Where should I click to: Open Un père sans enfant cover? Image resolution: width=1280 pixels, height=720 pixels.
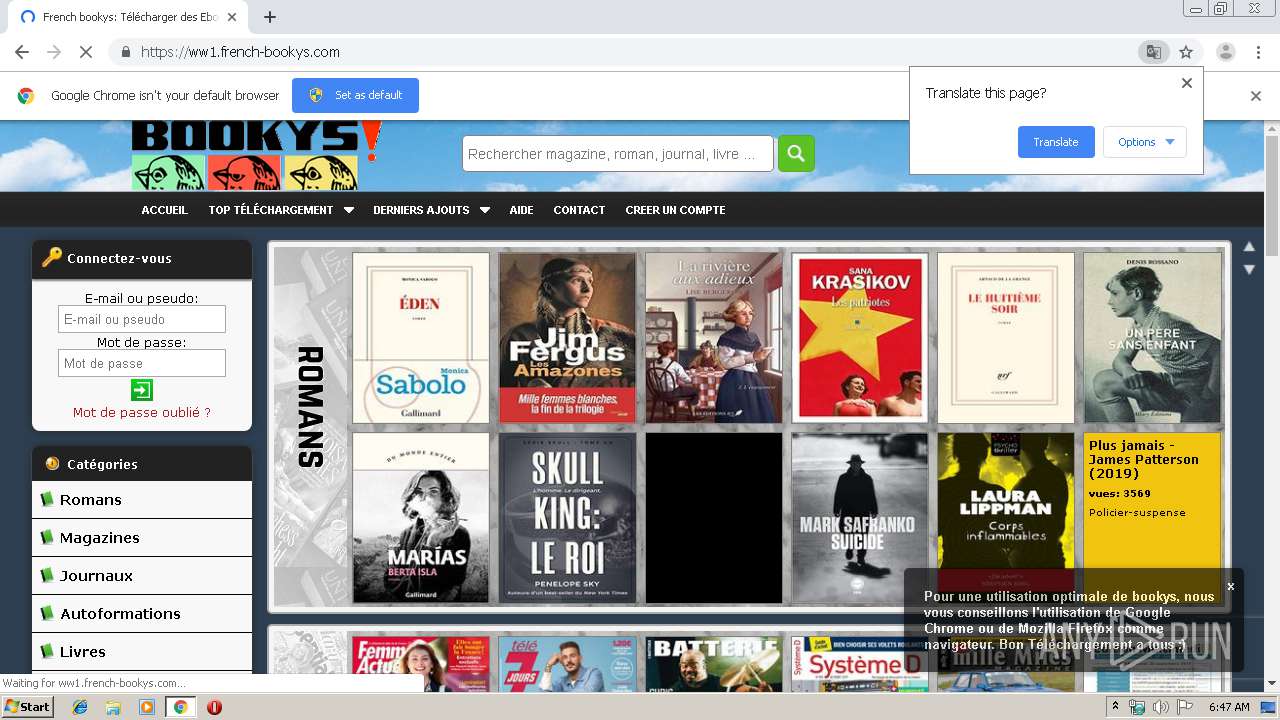[x=1152, y=338]
